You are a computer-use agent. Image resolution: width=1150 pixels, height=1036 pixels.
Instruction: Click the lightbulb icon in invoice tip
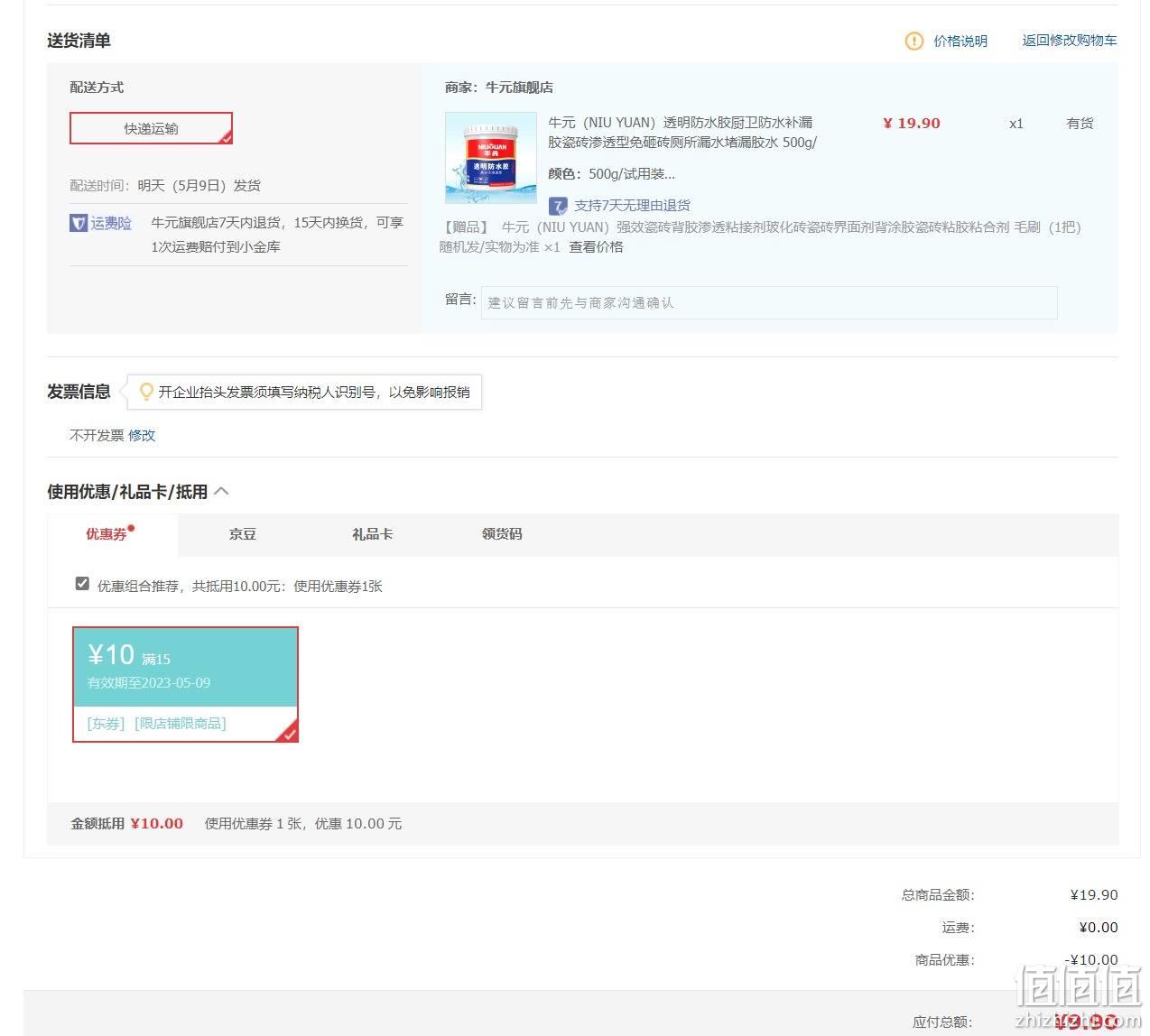[146, 392]
